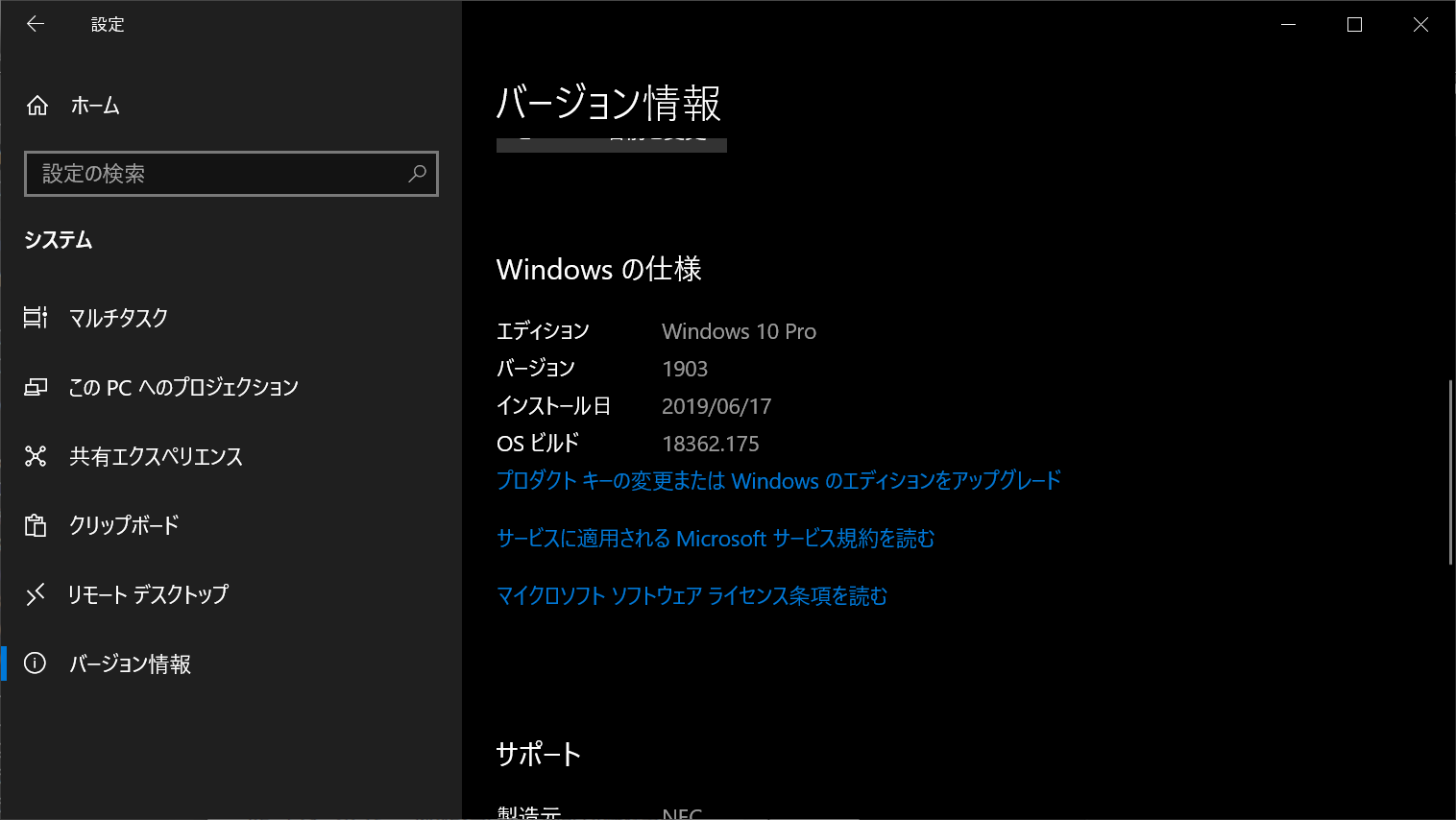Click the partially hidden button below the title
The image size is (1456, 820).
pos(612,145)
